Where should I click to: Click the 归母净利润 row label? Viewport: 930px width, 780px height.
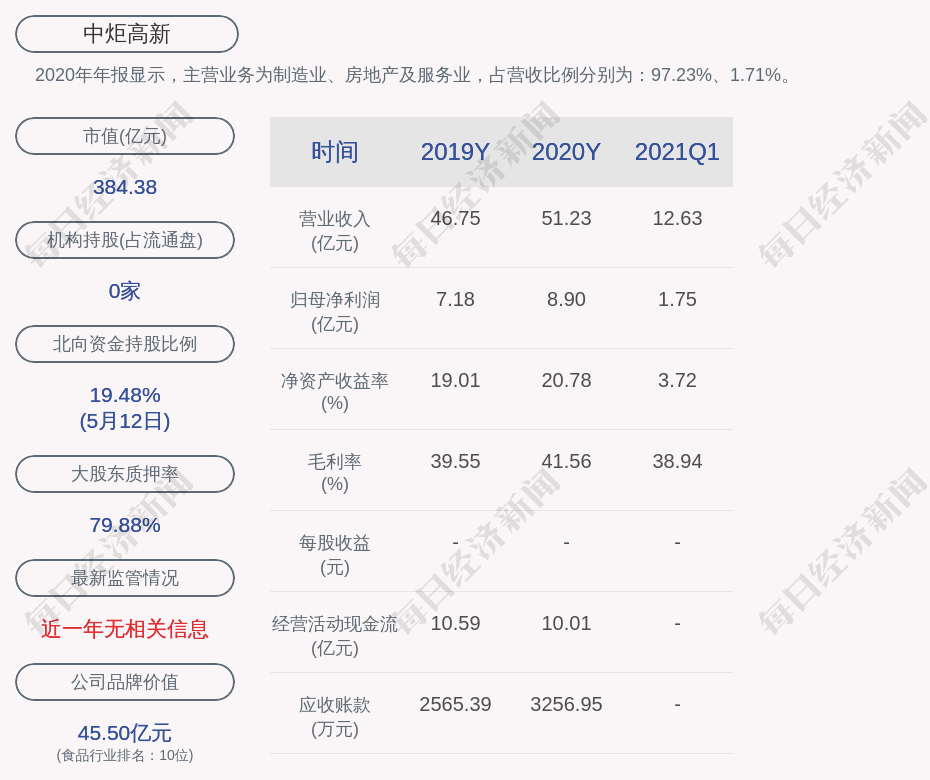coord(335,312)
